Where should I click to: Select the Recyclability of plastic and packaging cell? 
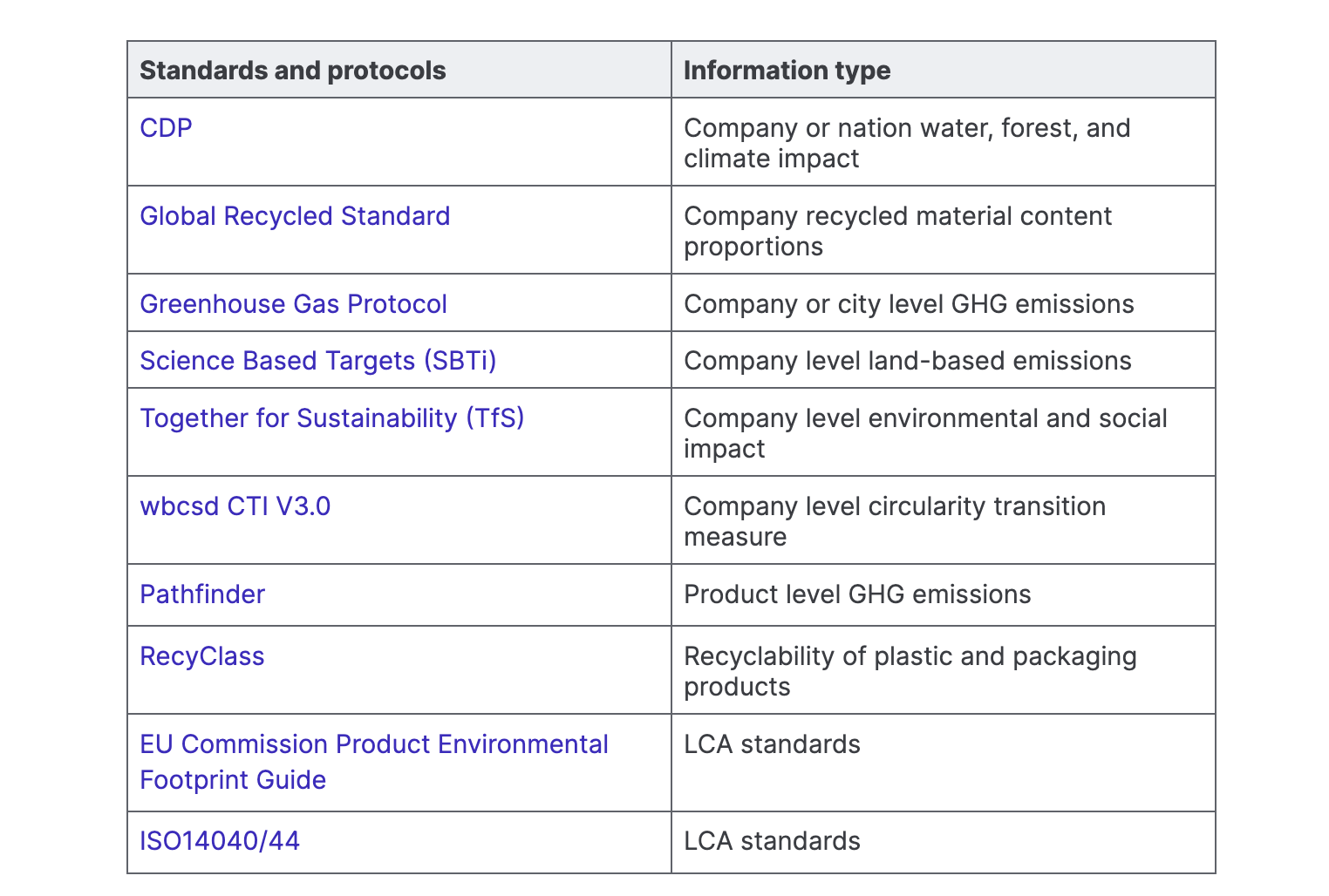pos(910,671)
